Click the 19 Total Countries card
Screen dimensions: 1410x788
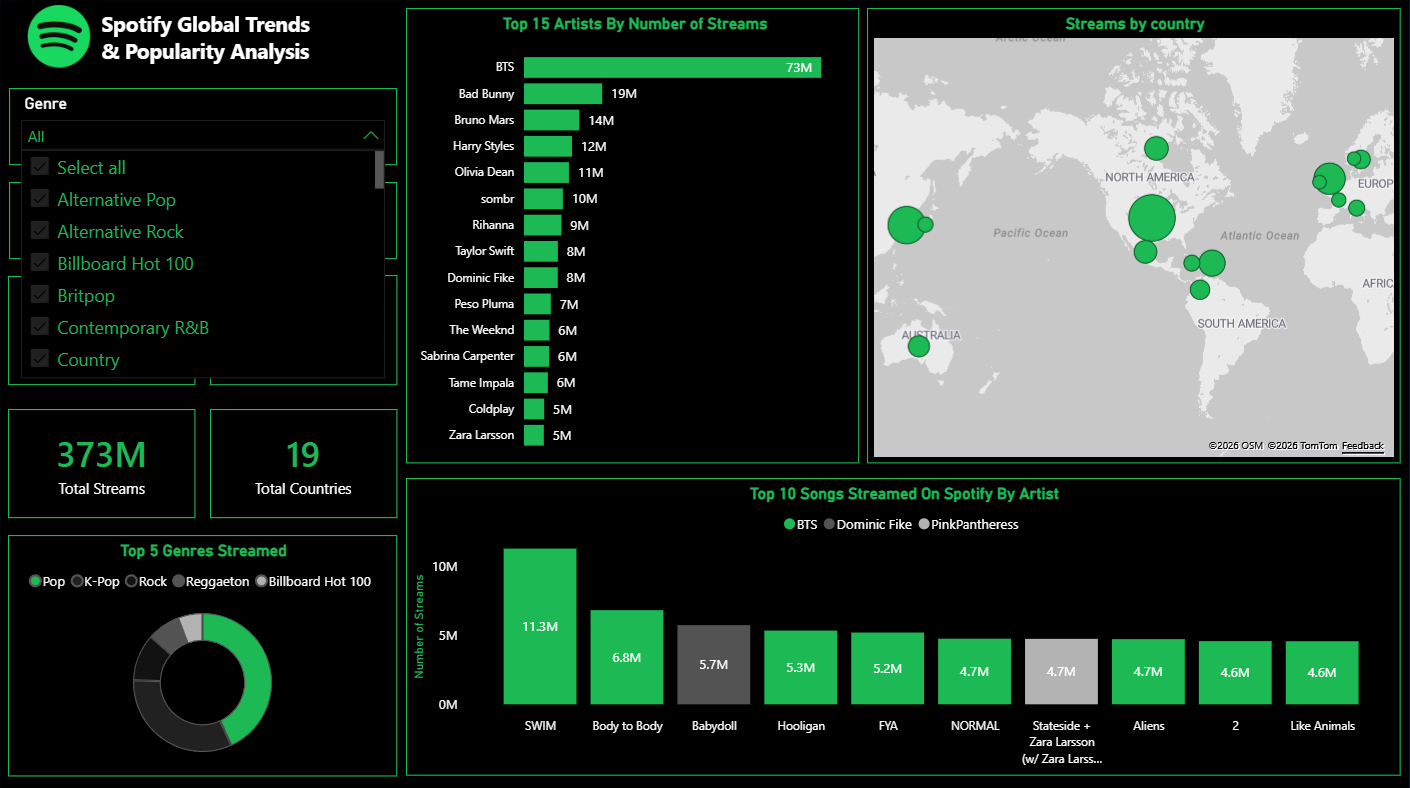(303, 463)
